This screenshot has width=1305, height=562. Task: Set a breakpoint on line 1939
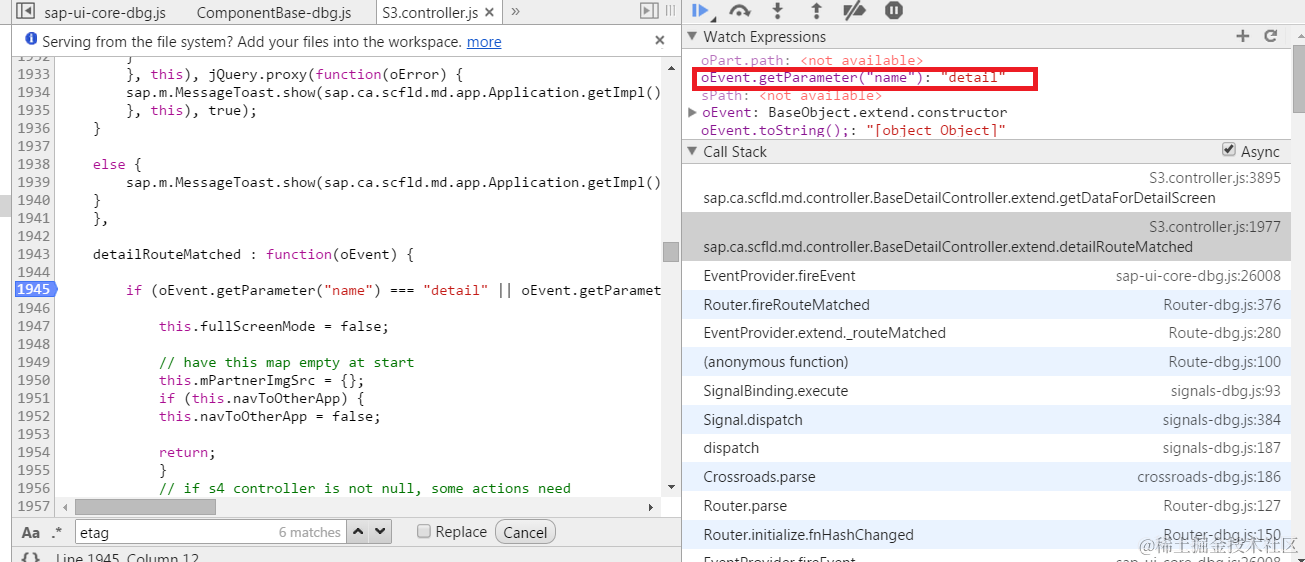click(x=33, y=182)
